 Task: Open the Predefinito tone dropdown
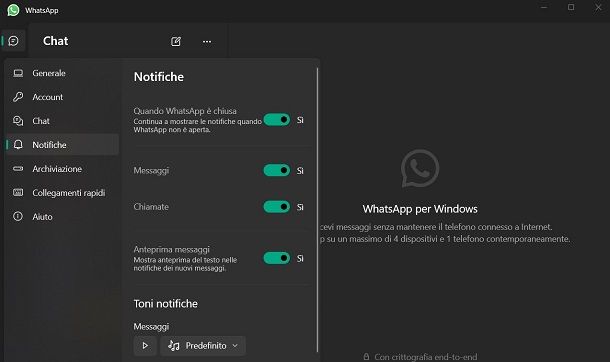(x=203, y=346)
